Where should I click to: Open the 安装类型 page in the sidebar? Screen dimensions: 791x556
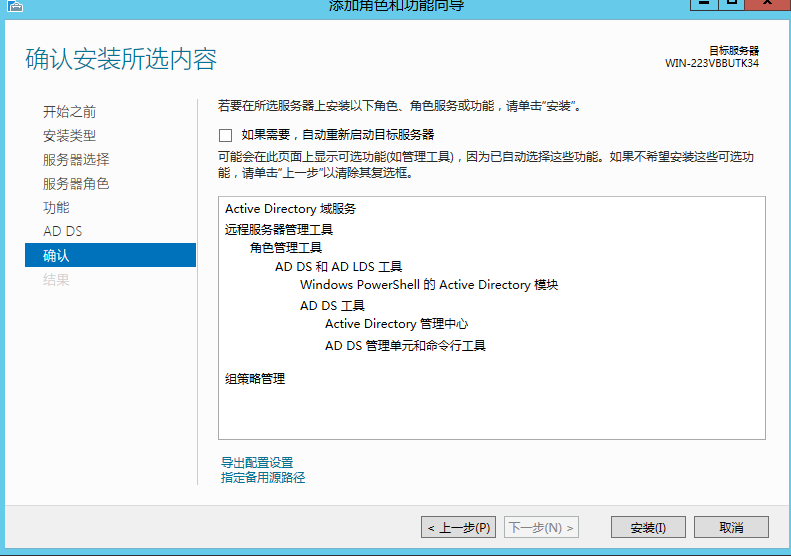click(x=69, y=136)
